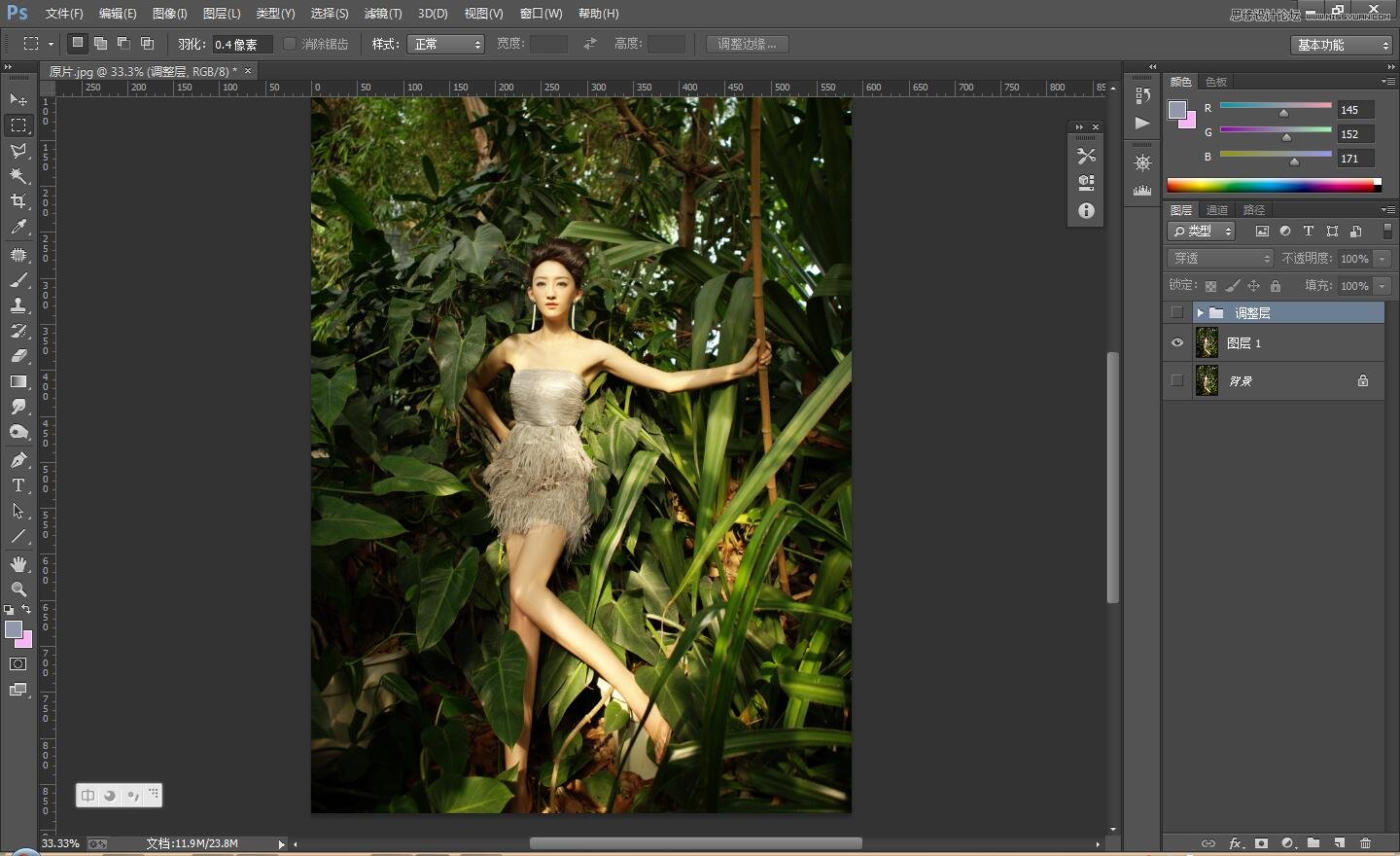Image resolution: width=1400 pixels, height=856 pixels.
Task: Select the Eyedropper tool
Action: 18,228
